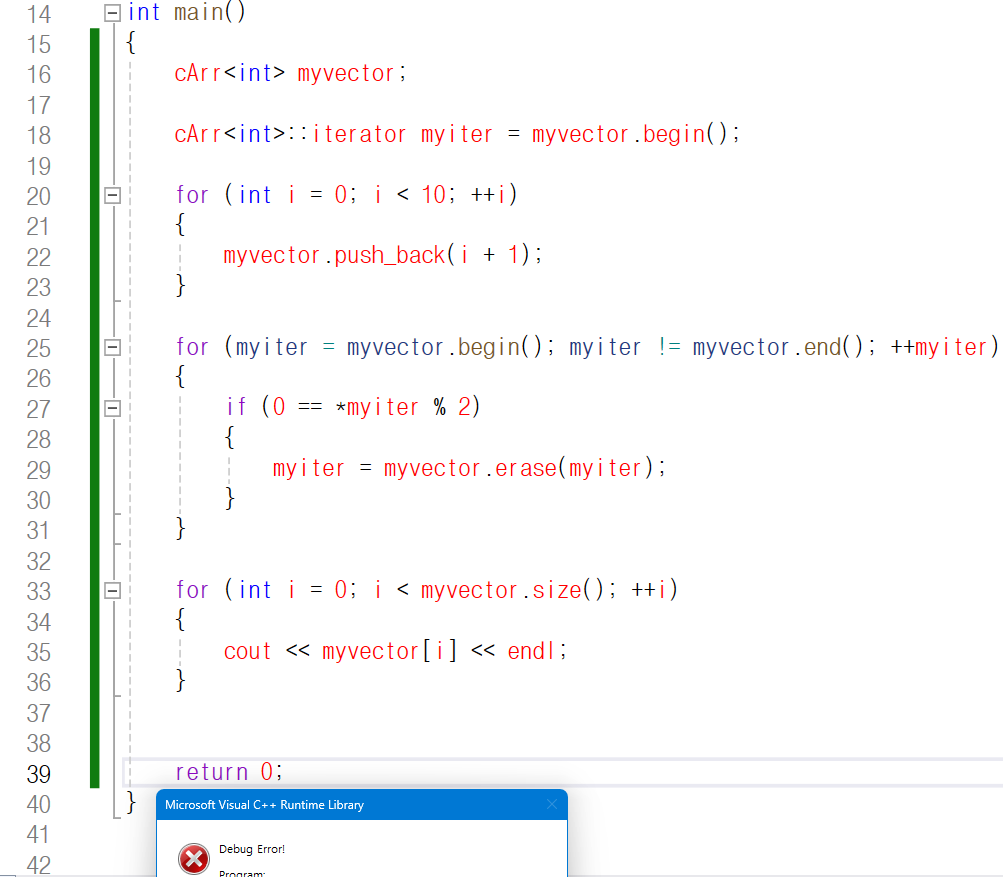This screenshot has height=877, width=1003.
Task: Click 'return 0;' statement on line 39
Action: (x=229, y=772)
